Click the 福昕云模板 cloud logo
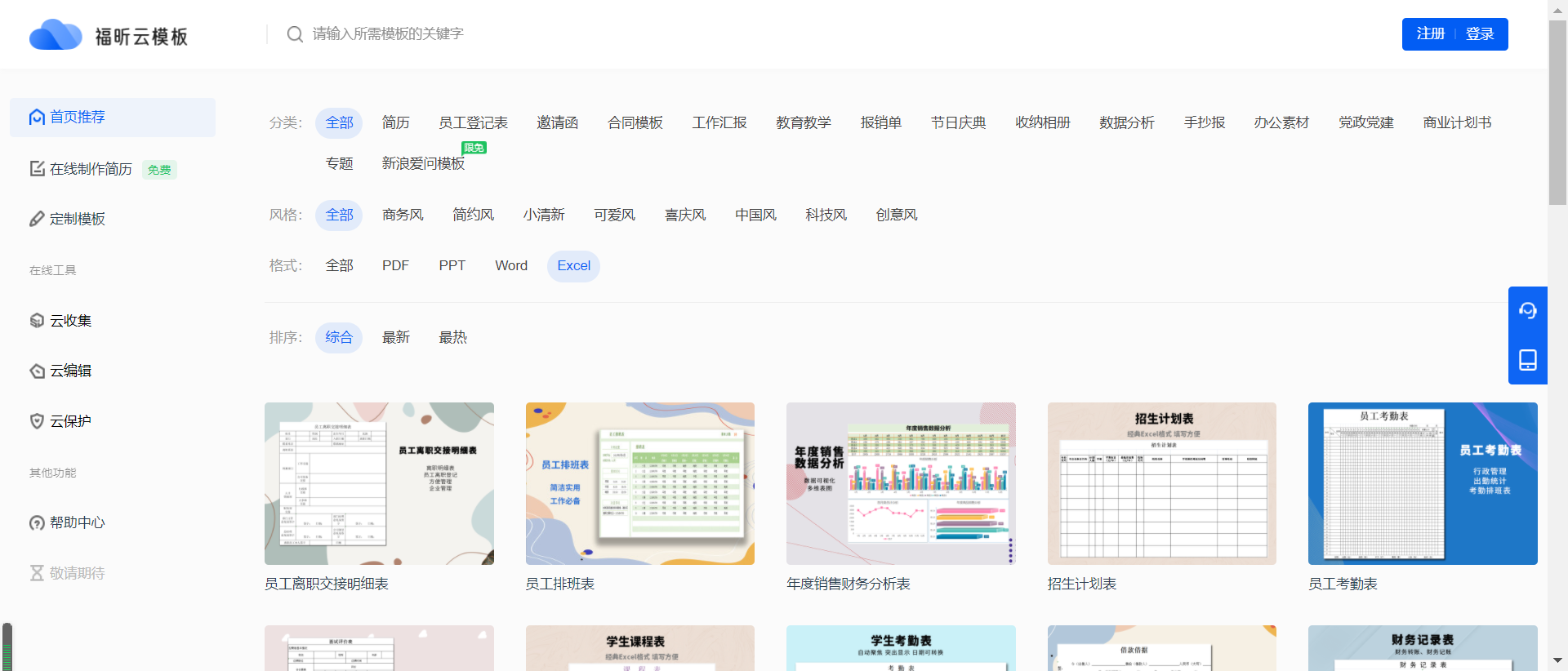The width and height of the screenshot is (1568, 671). (x=56, y=35)
